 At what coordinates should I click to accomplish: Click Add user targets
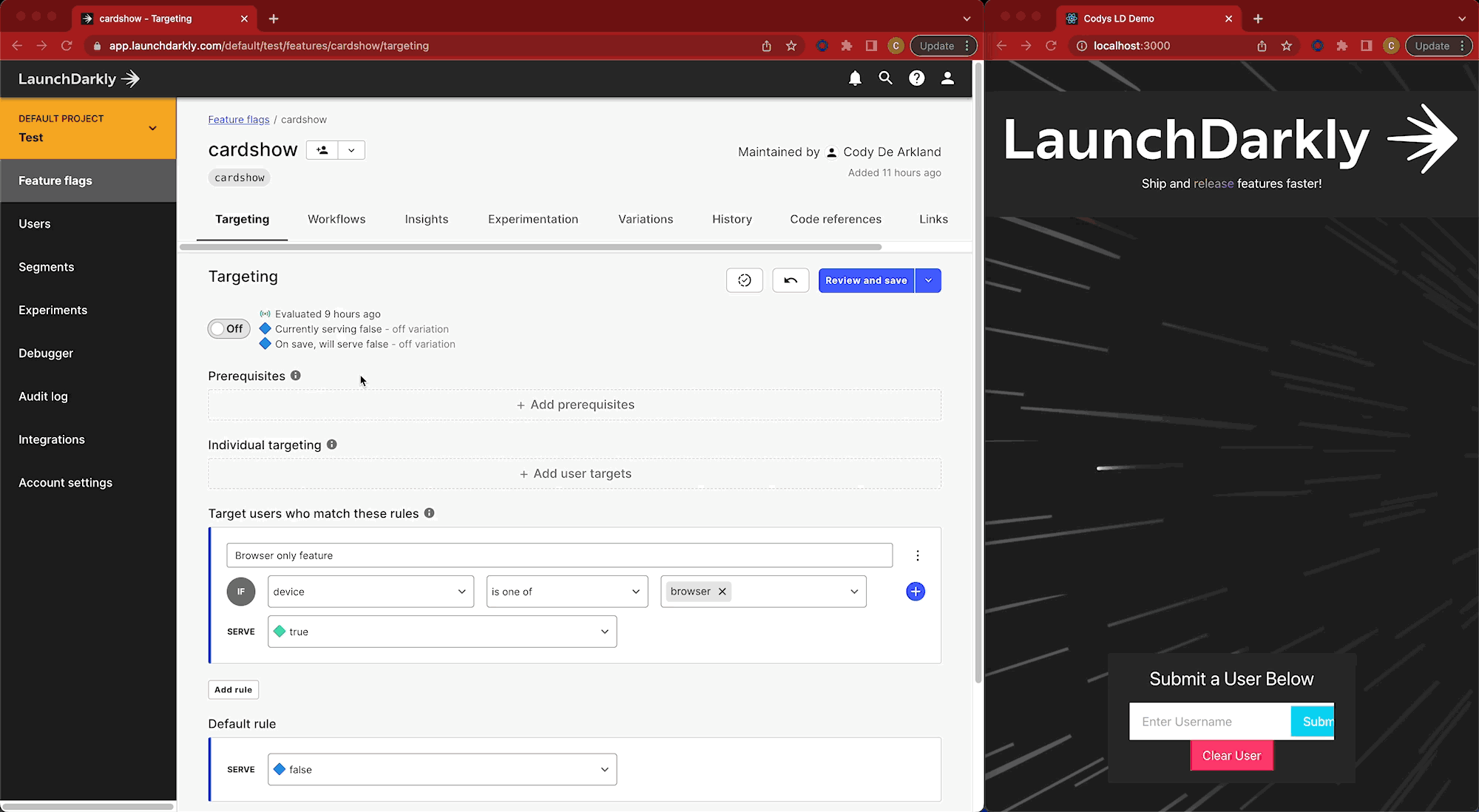(x=575, y=473)
